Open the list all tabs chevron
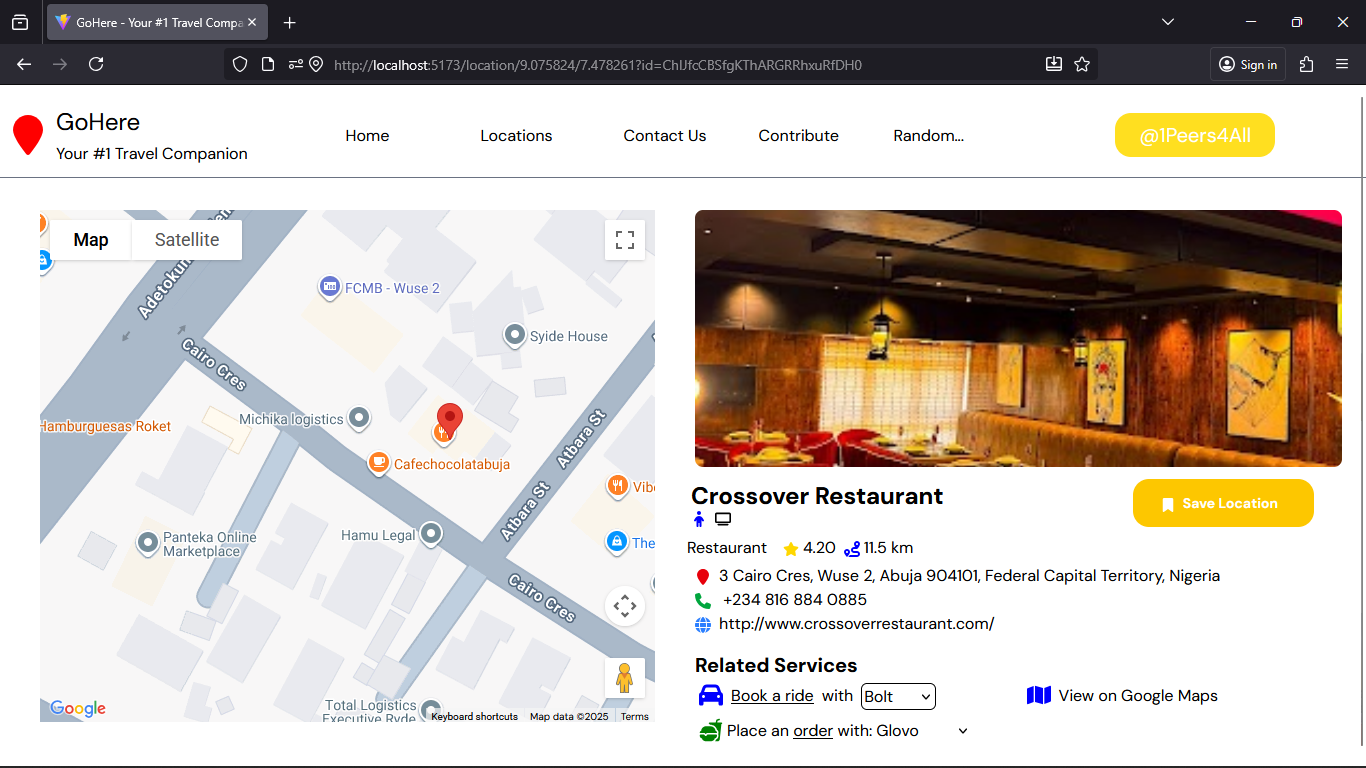Image resolution: width=1366 pixels, height=768 pixels. tap(1168, 22)
